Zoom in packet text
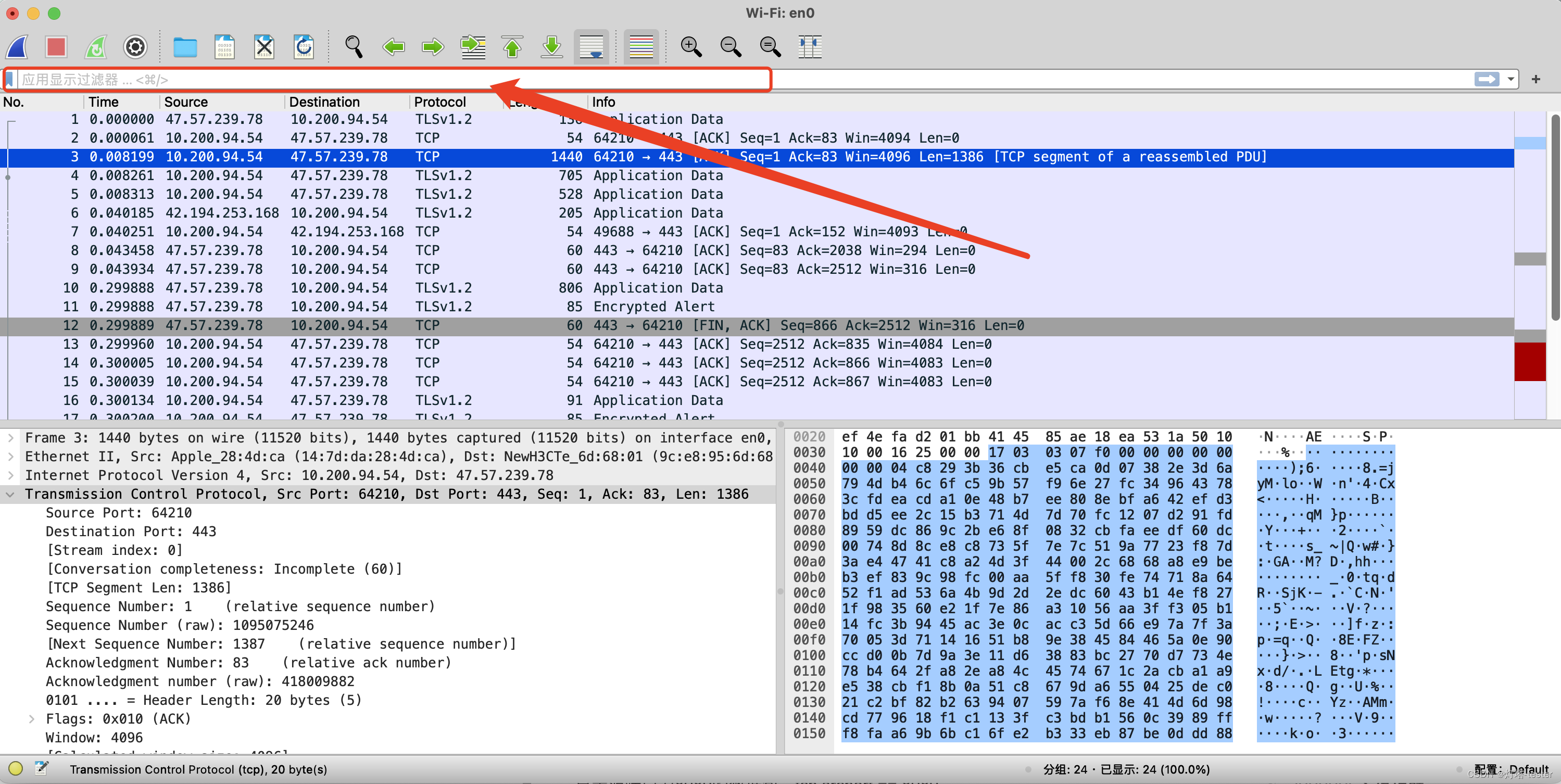The height and width of the screenshot is (784, 1561). point(691,47)
